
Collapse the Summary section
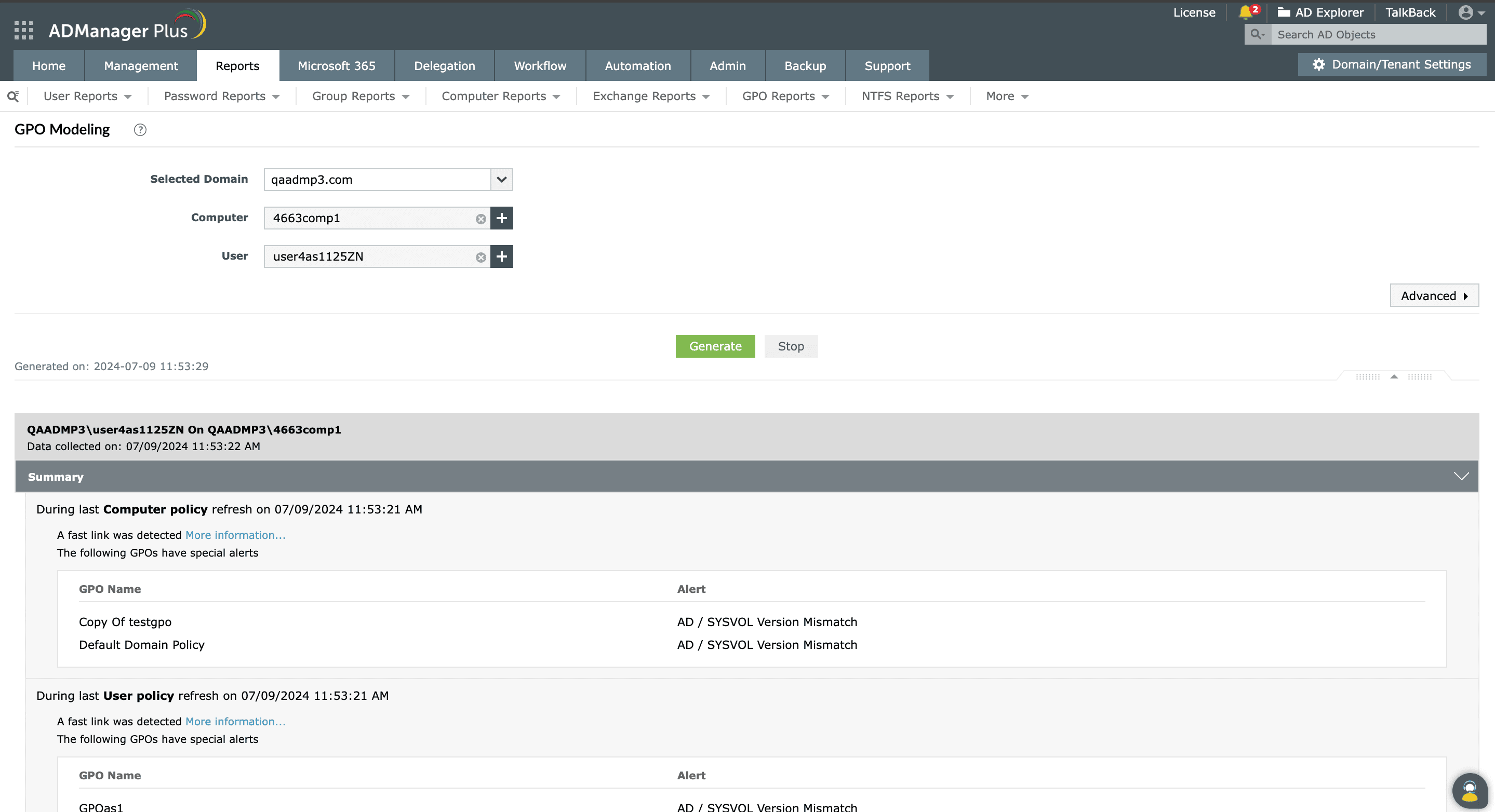click(1460, 476)
